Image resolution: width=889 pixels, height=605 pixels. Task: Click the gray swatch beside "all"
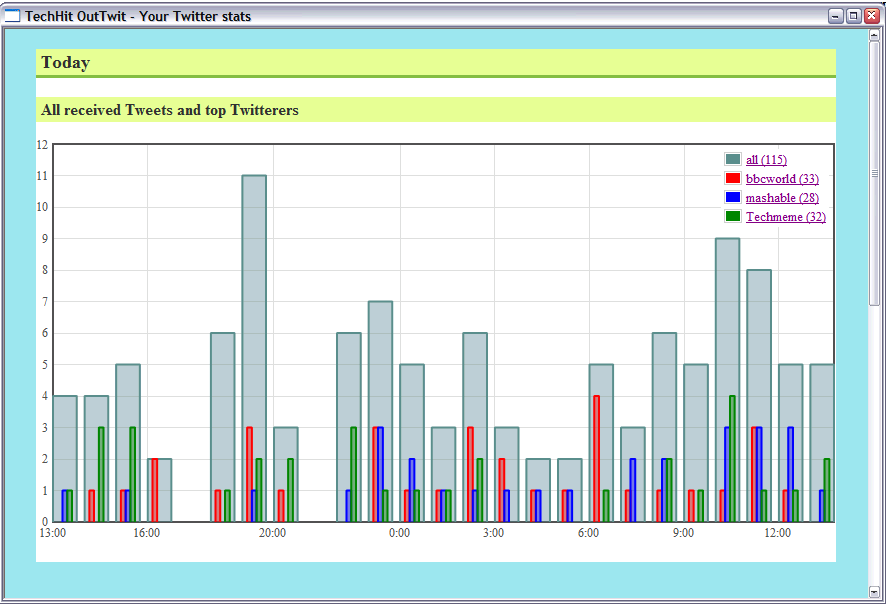(733, 160)
